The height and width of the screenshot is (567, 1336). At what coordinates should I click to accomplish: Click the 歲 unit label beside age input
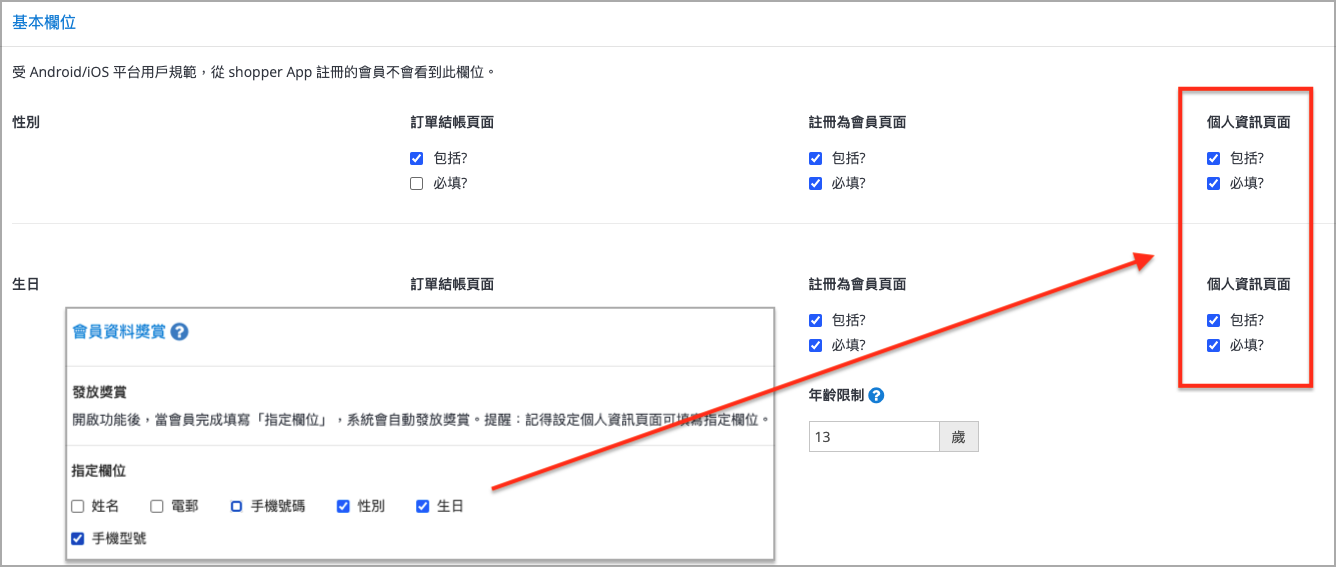tap(959, 437)
